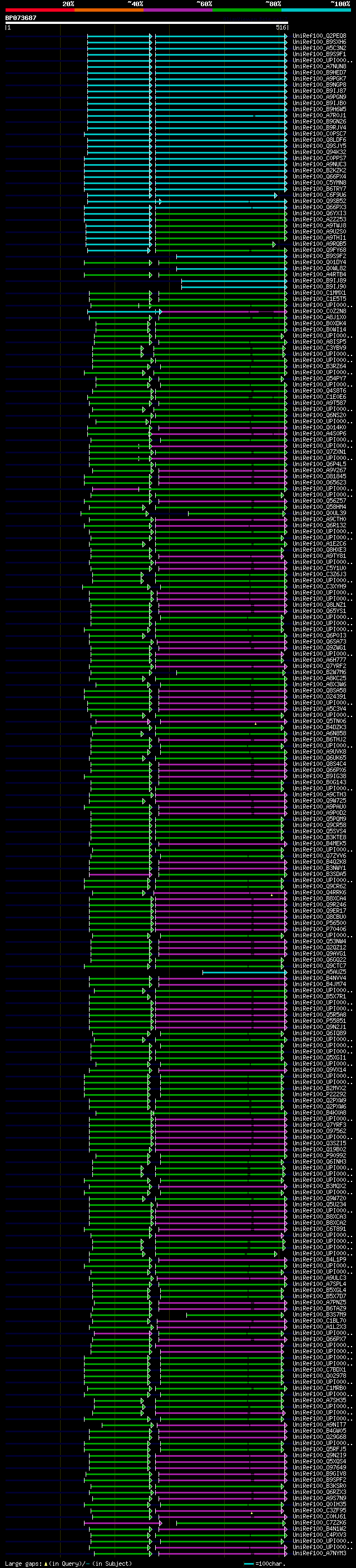The height and width of the screenshot is (1568, 356).
Task: Click the green ~80% identity legend bar
Action: 247,10
